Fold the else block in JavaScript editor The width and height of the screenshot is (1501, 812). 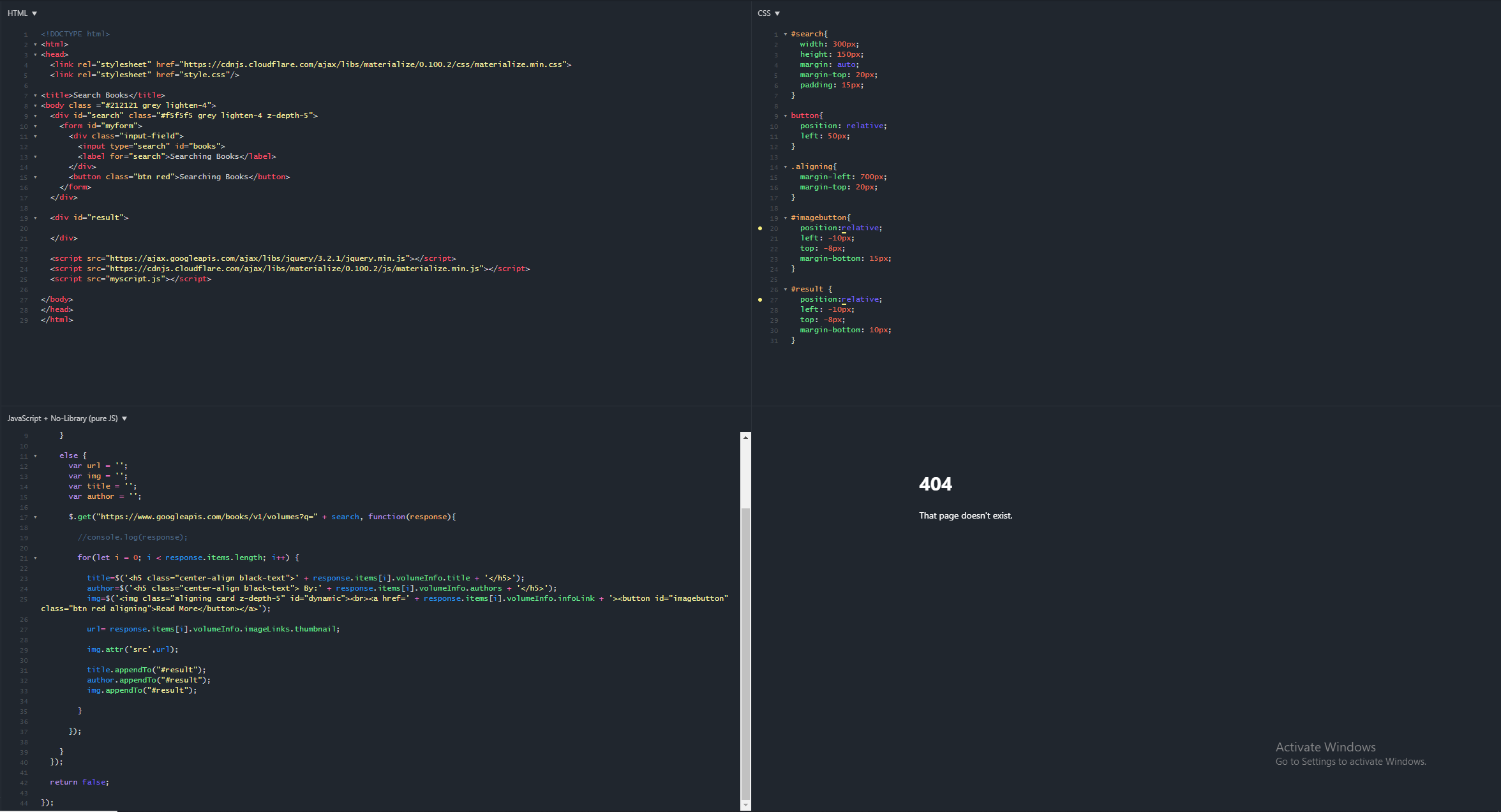pyautogui.click(x=35, y=456)
